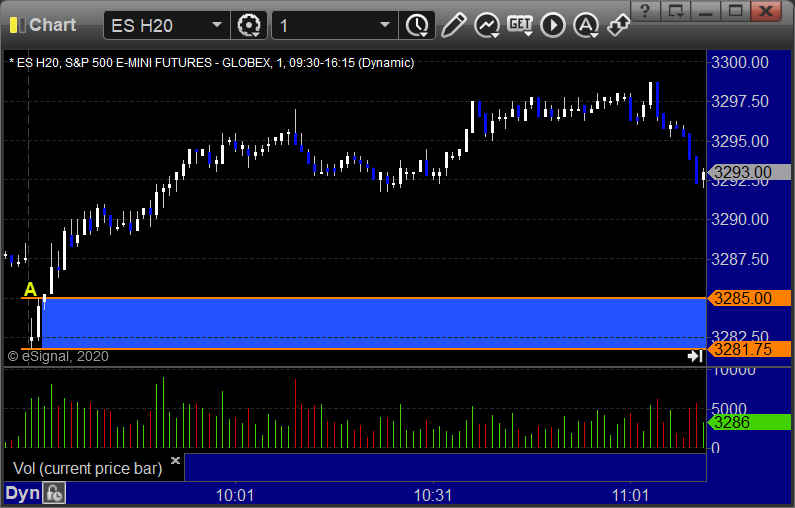Click the pin link icon in toolbar
Image resolution: width=795 pixels, height=508 pixels.
click(x=619, y=25)
